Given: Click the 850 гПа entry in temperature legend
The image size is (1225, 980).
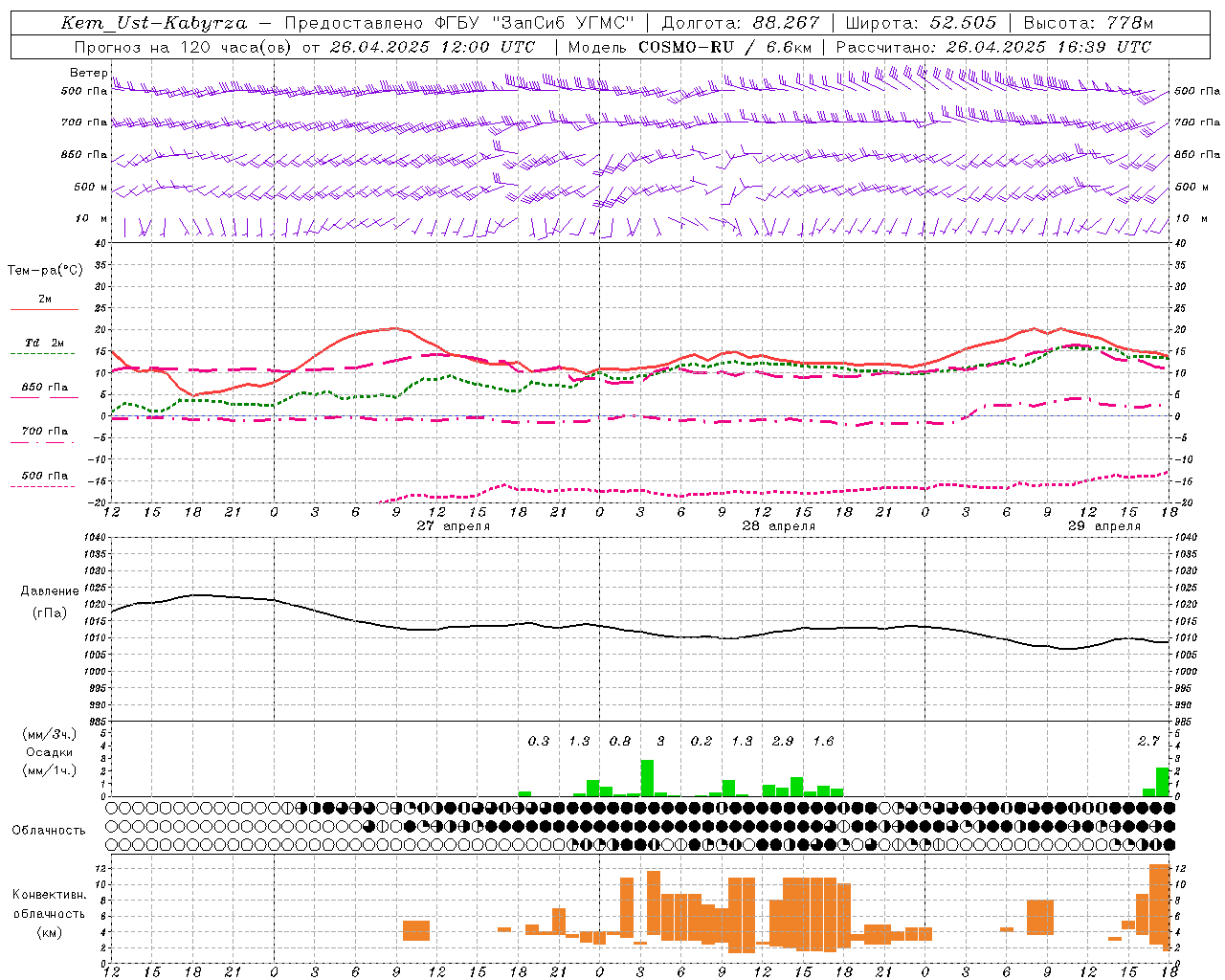Looking at the screenshot, I should coord(45,388).
